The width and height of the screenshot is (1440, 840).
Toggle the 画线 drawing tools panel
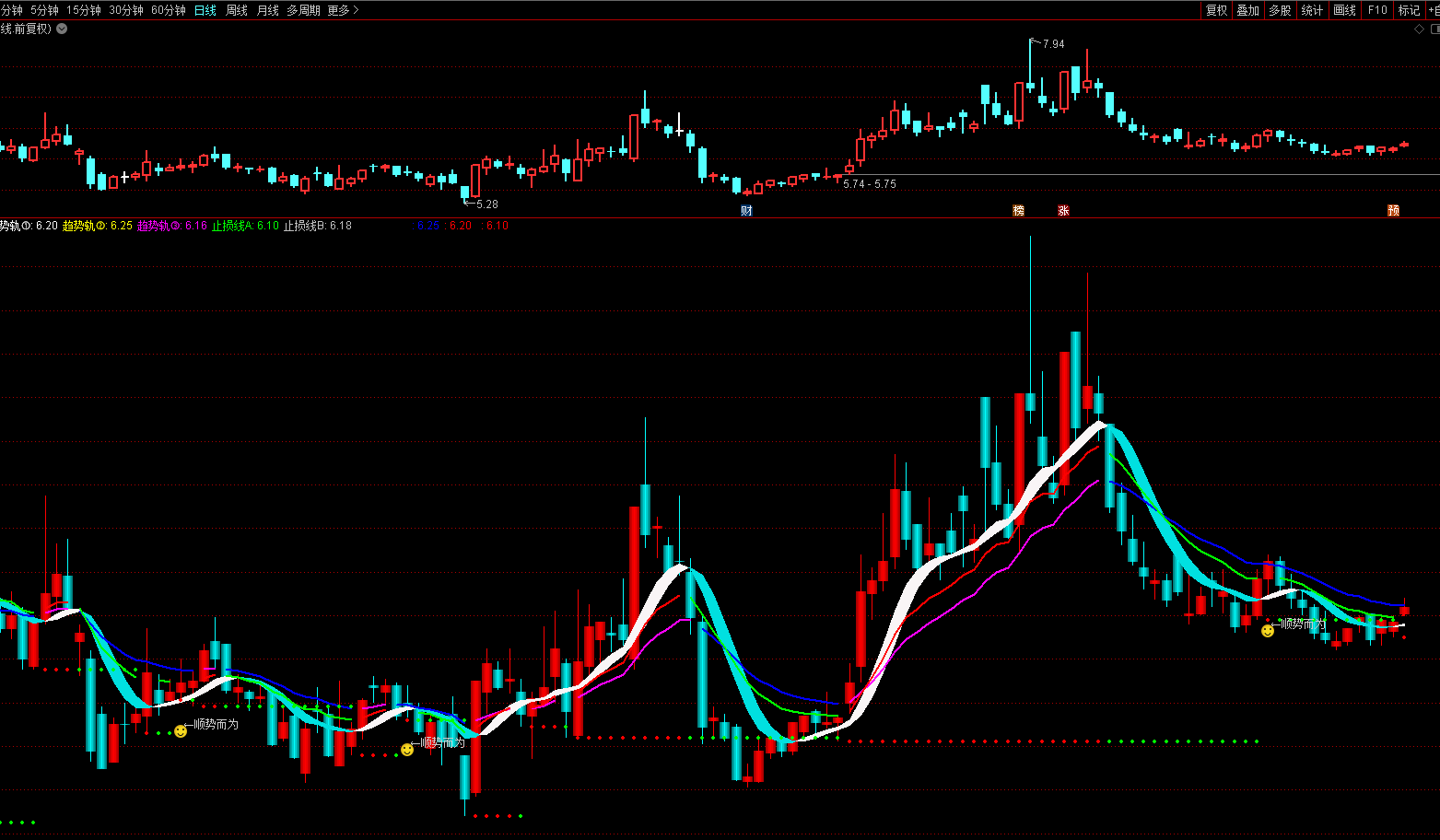click(1344, 10)
